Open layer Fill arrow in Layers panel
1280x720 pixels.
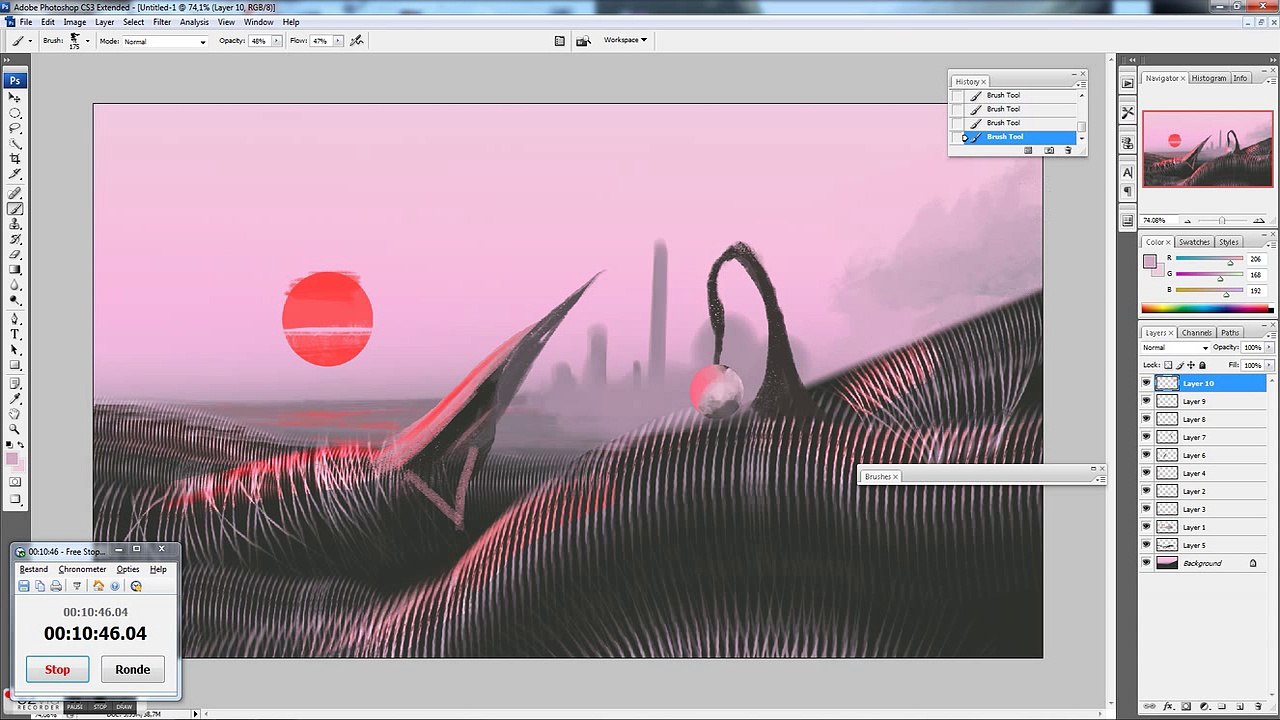tap(1269, 365)
